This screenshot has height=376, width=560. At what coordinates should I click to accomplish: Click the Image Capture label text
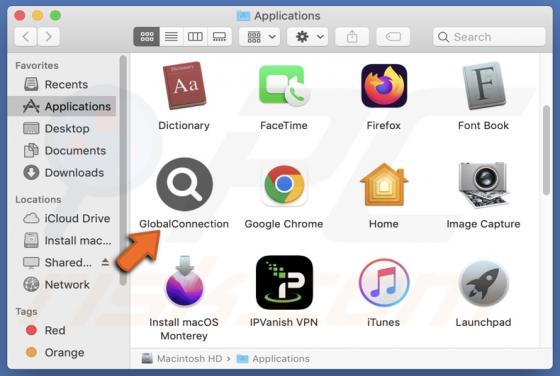[483, 224]
